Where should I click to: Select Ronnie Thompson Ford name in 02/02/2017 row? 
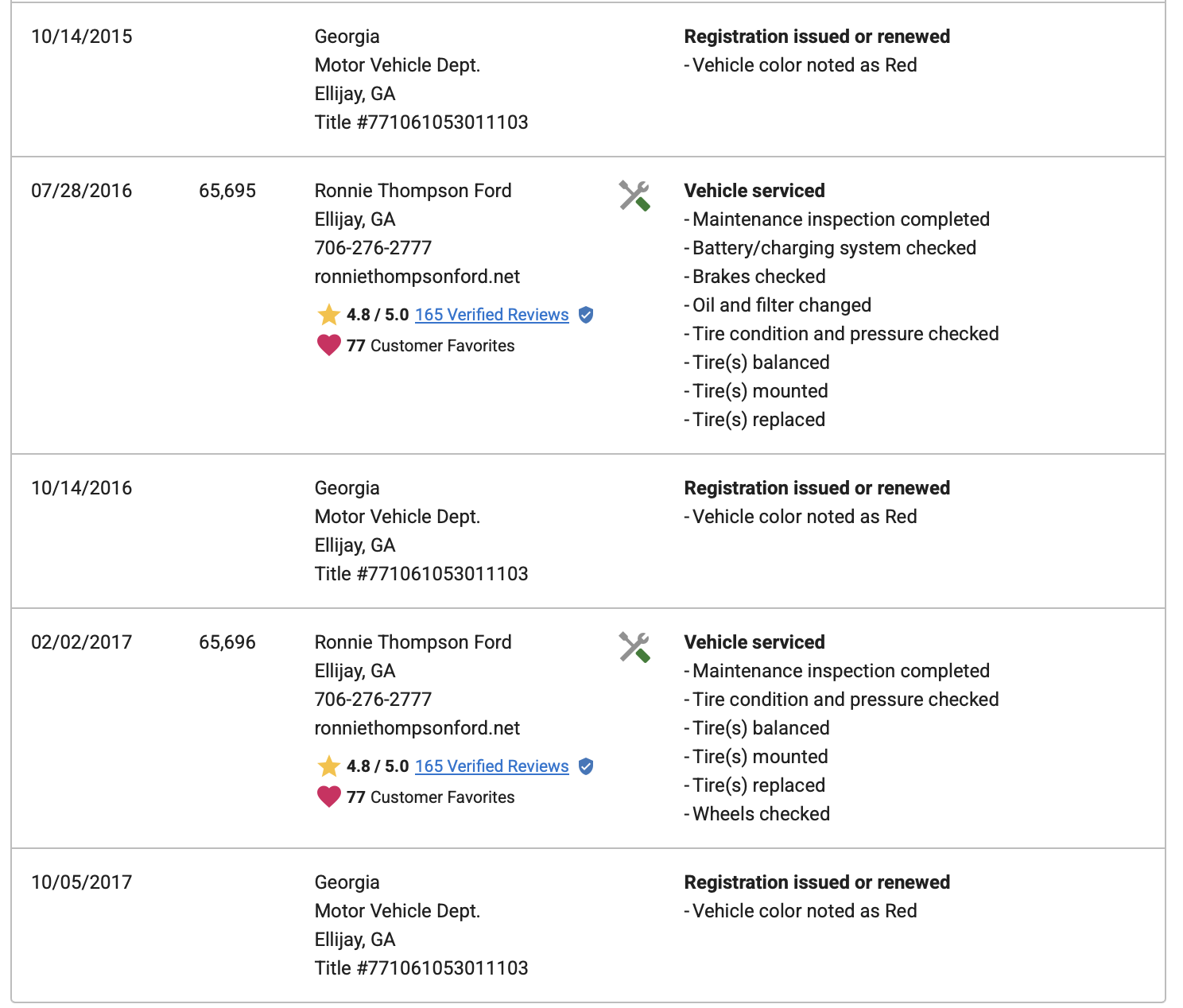[x=413, y=642]
